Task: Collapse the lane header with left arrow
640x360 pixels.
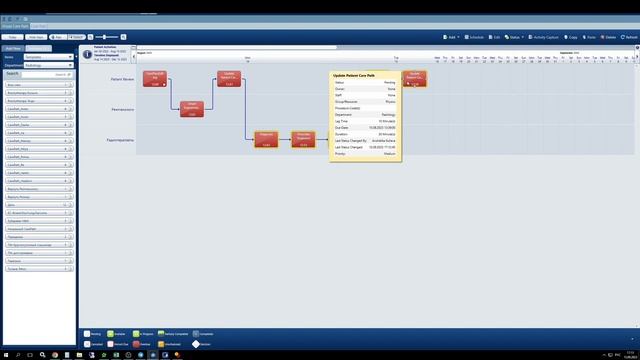Action: (x=133, y=56)
